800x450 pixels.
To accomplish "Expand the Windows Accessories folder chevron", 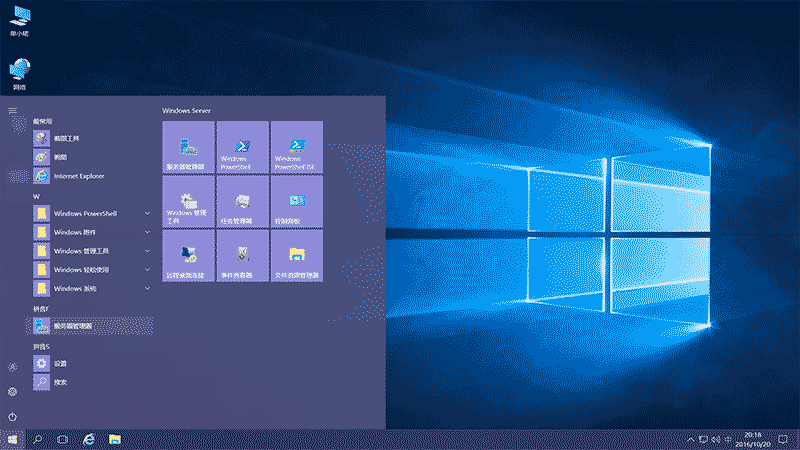I will tap(147, 232).
